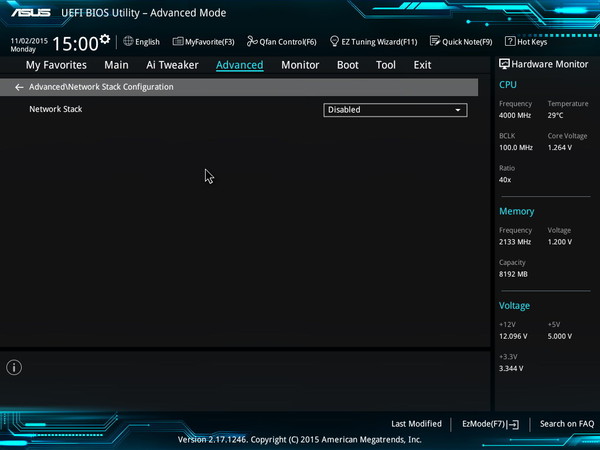Click the CPU section heading
Screen dimensions: 600x450
pyautogui.click(x=508, y=85)
